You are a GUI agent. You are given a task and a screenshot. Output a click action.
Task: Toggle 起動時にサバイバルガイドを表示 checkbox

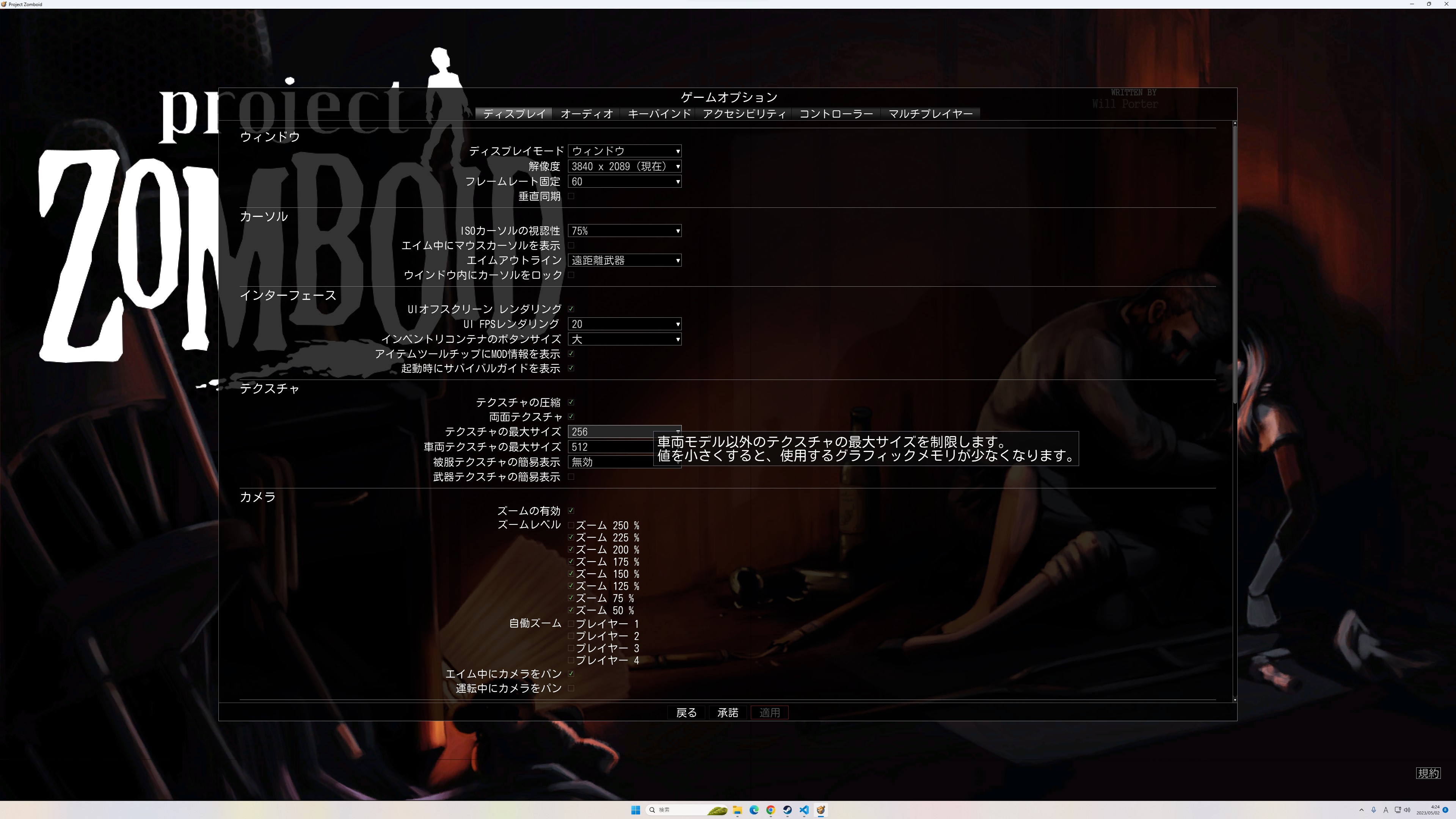click(571, 368)
